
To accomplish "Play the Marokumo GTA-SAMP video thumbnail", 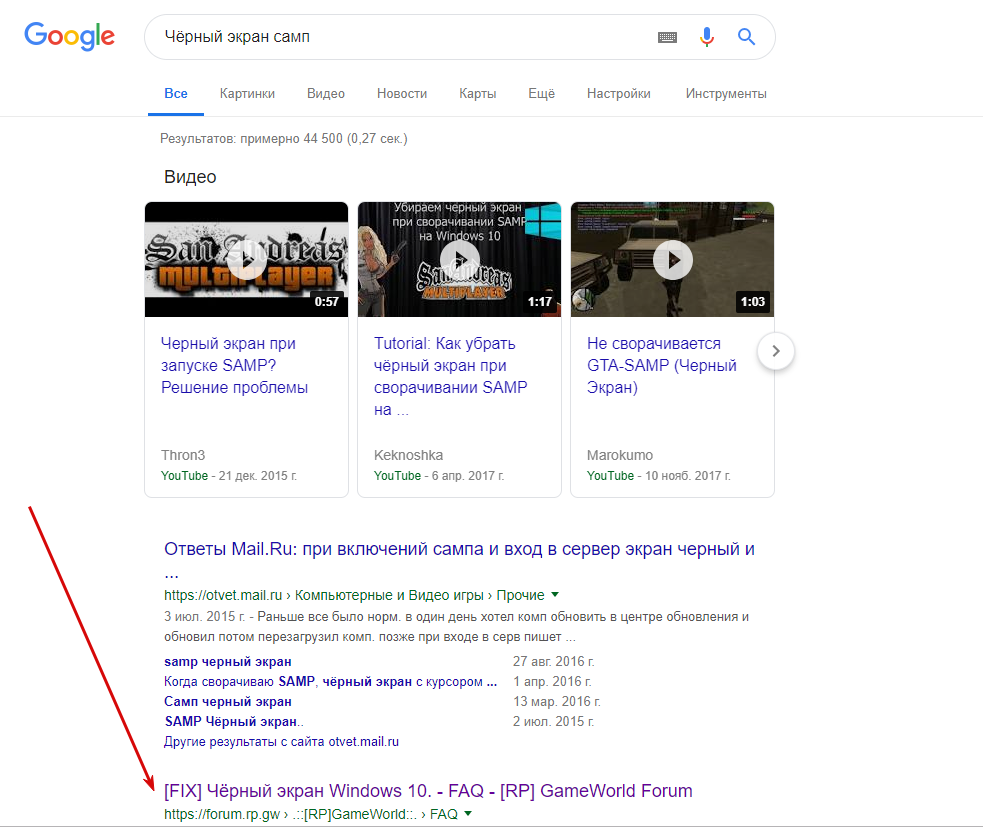I will point(673,259).
